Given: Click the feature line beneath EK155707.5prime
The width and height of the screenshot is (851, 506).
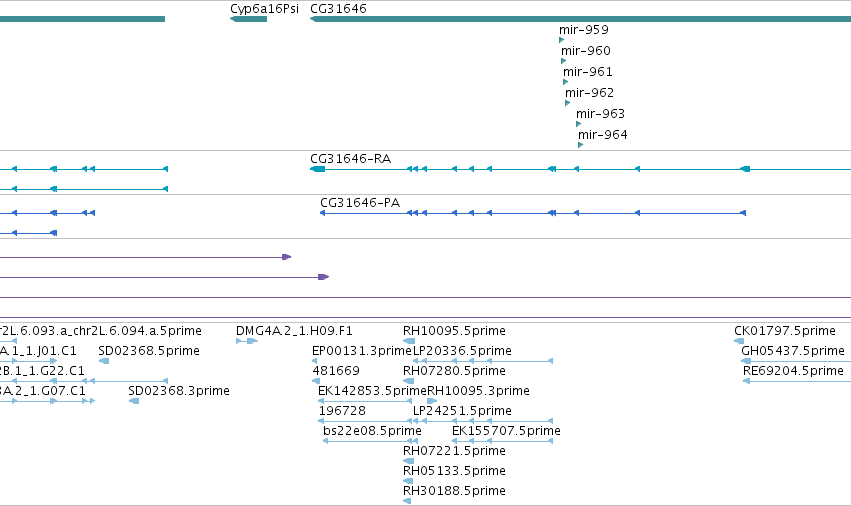Looking at the screenshot, I should coord(503,441).
